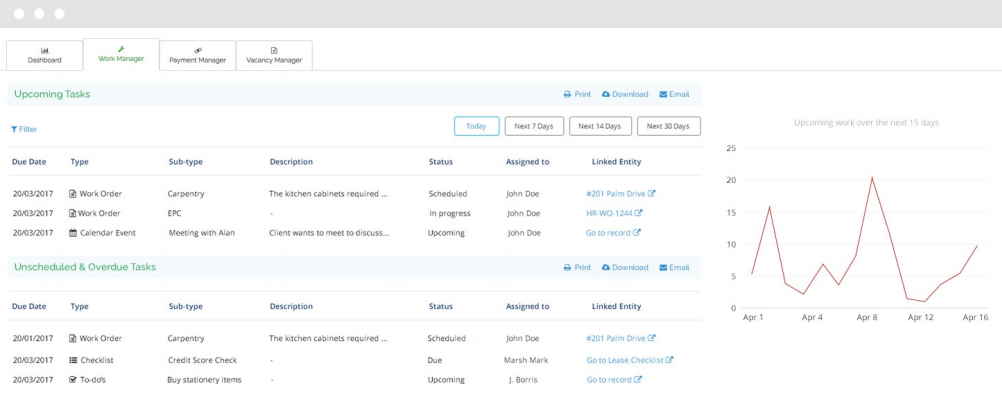Click the Apr 8 peak on chart

point(872,178)
